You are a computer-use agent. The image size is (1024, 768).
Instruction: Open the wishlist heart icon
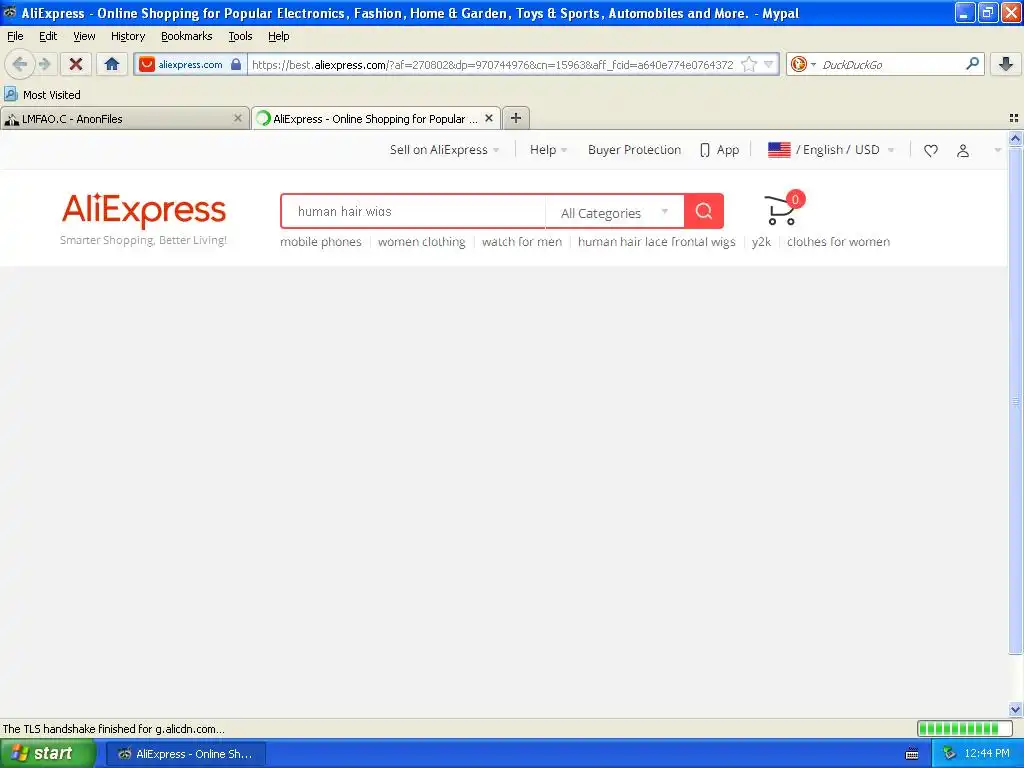point(931,150)
